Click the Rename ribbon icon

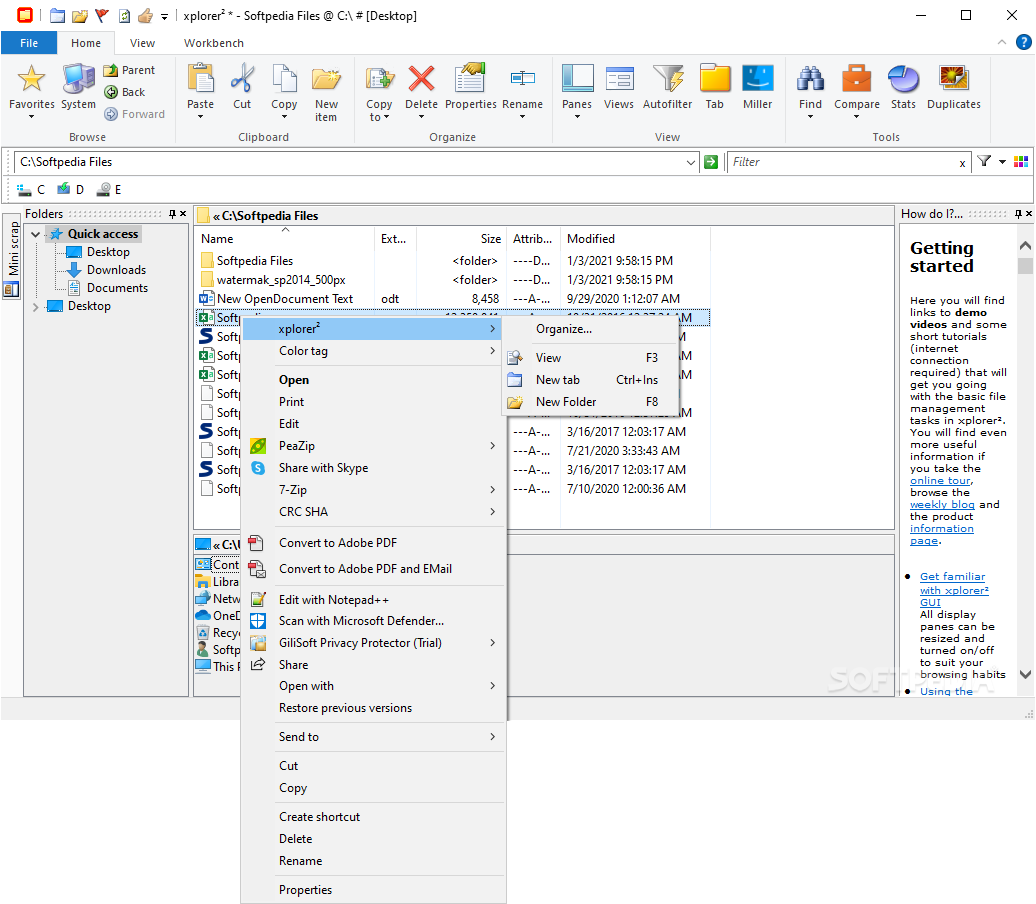(x=523, y=79)
